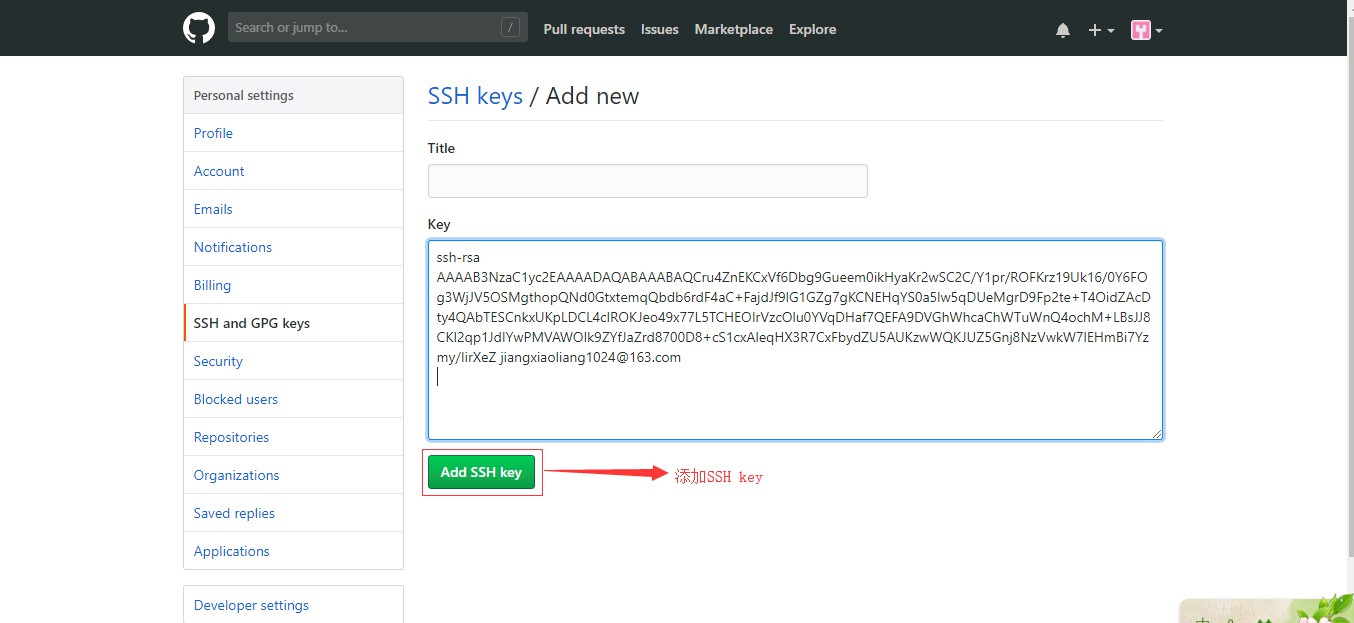Click the GitHub octocat logo

199,28
